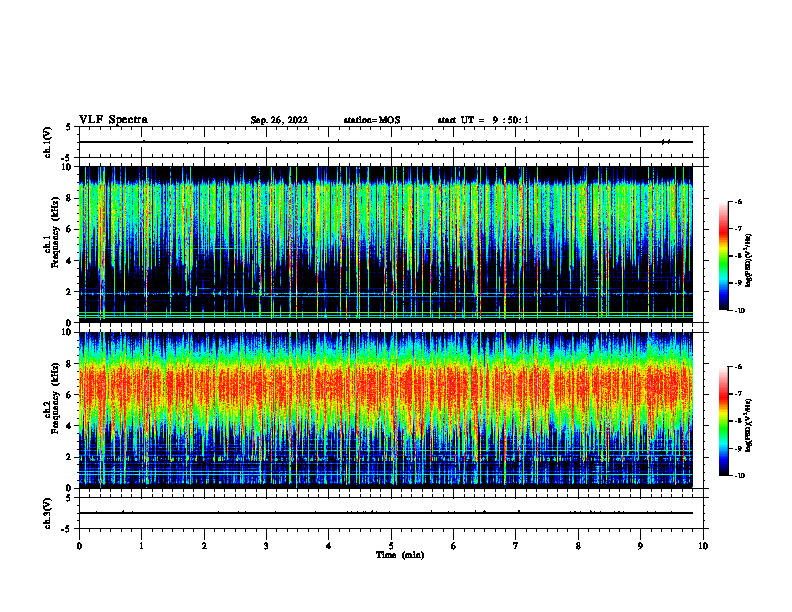
Task: Click the '-5' tick of the ch.3(V) axis
Action: click(67, 529)
